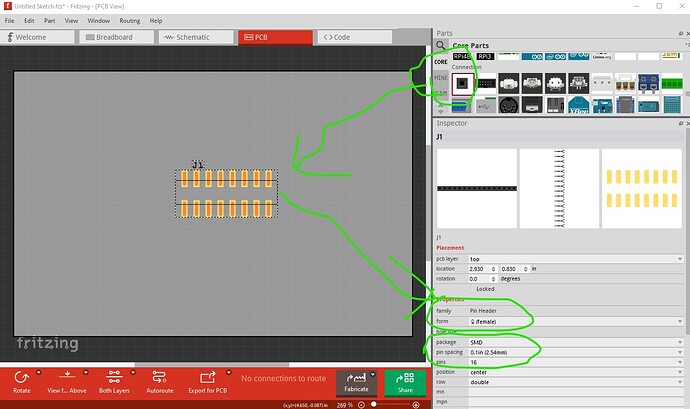Select the J1 header footprint on the PCB
The image size is (690, 409).
226,193
